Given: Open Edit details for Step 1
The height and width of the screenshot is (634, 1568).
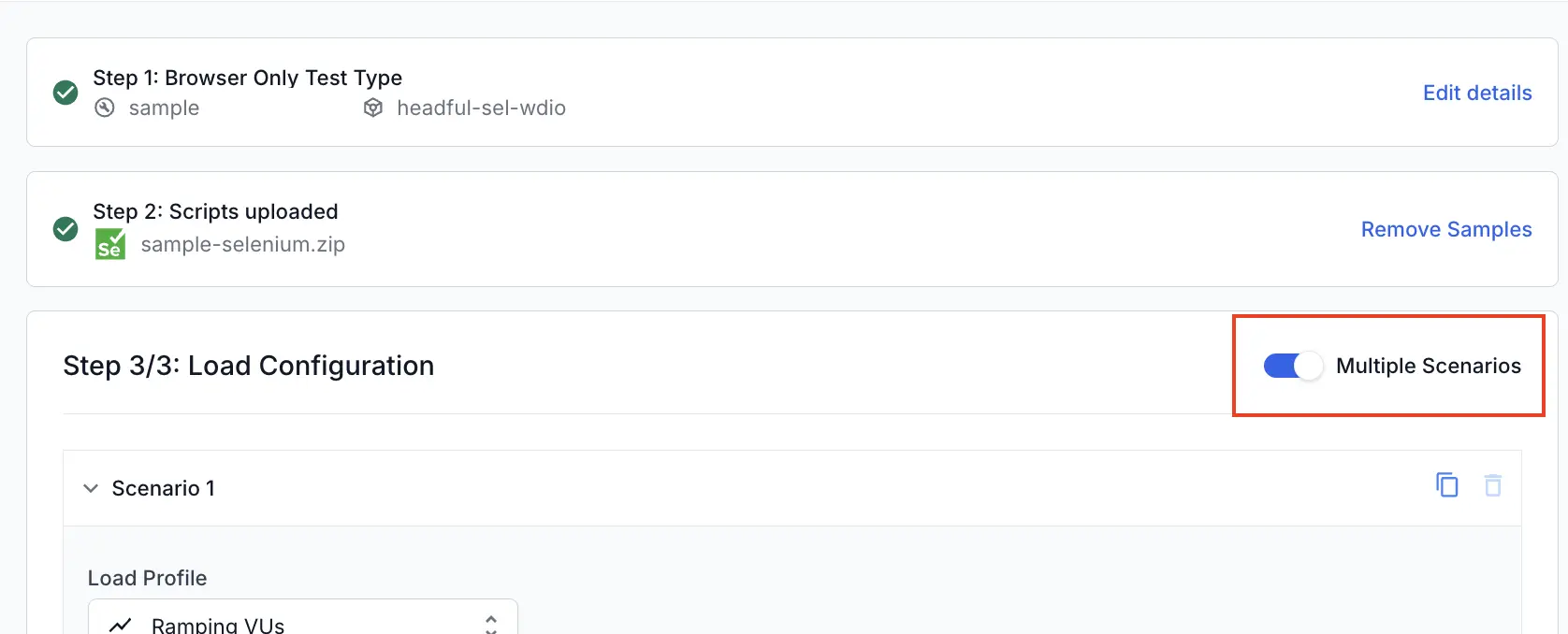Looking at the screenshot, I should [1476, 93].
